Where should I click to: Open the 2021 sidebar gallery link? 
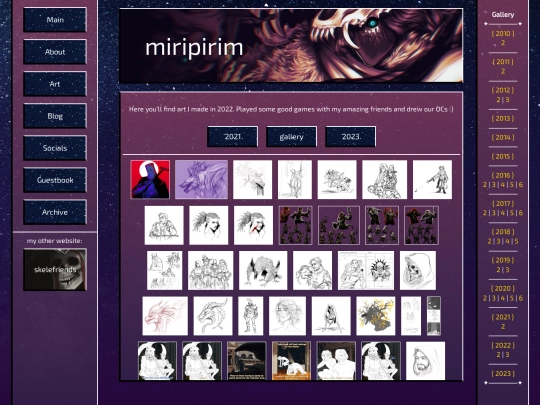(x=503, y=317)
